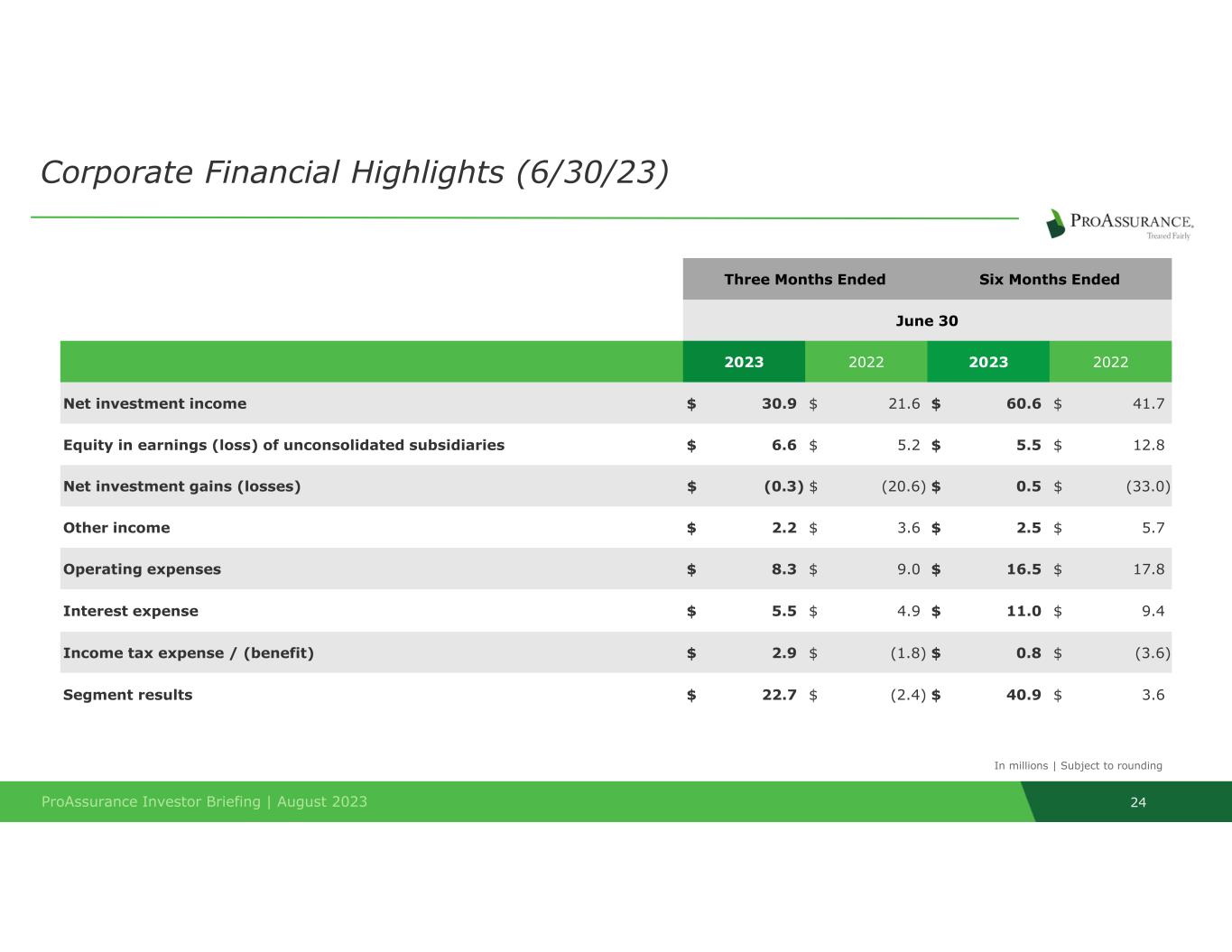This screenshot has width=1232, height=952.
Task: Click the ProAssurance green logo icon
Action: coord(1055,223)
